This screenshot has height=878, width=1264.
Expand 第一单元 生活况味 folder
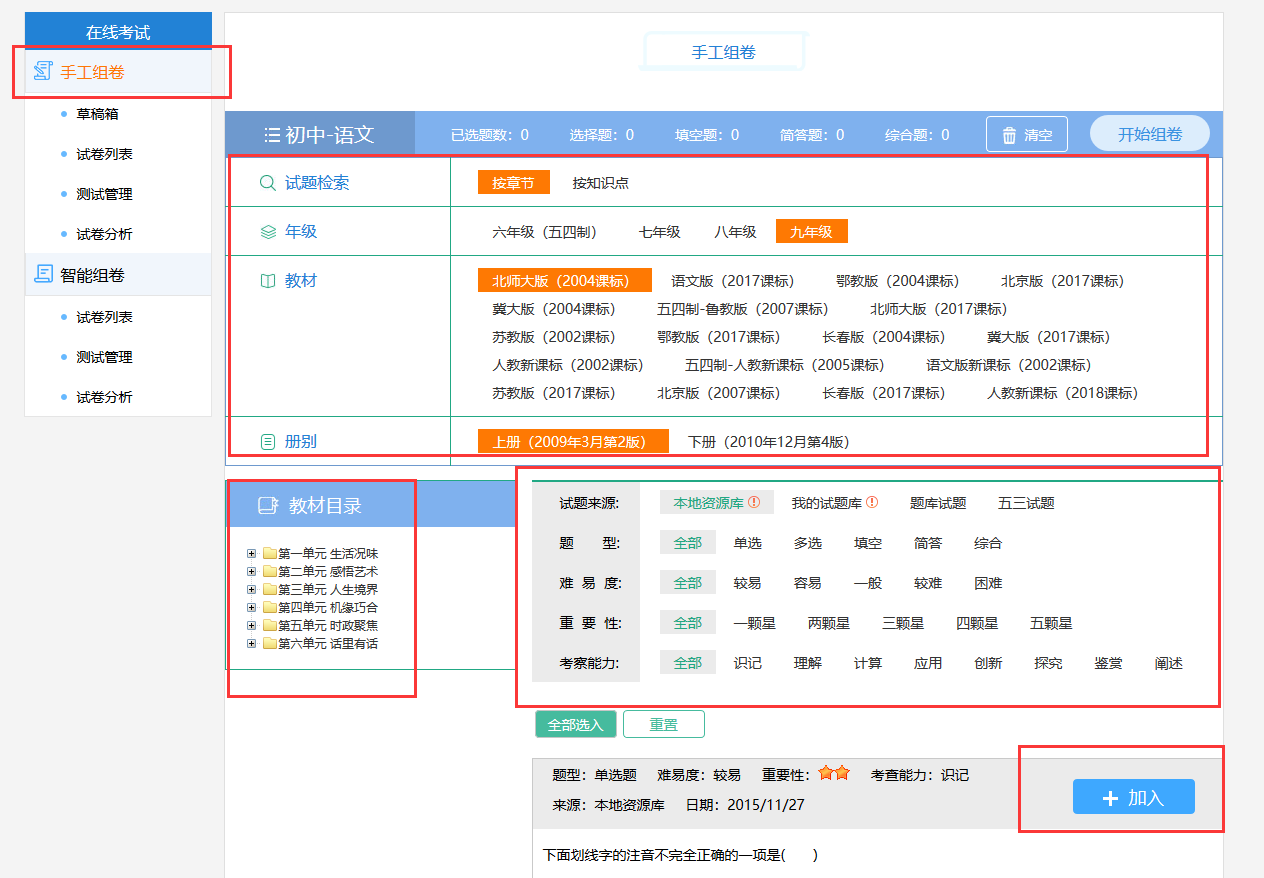[251, 554]
